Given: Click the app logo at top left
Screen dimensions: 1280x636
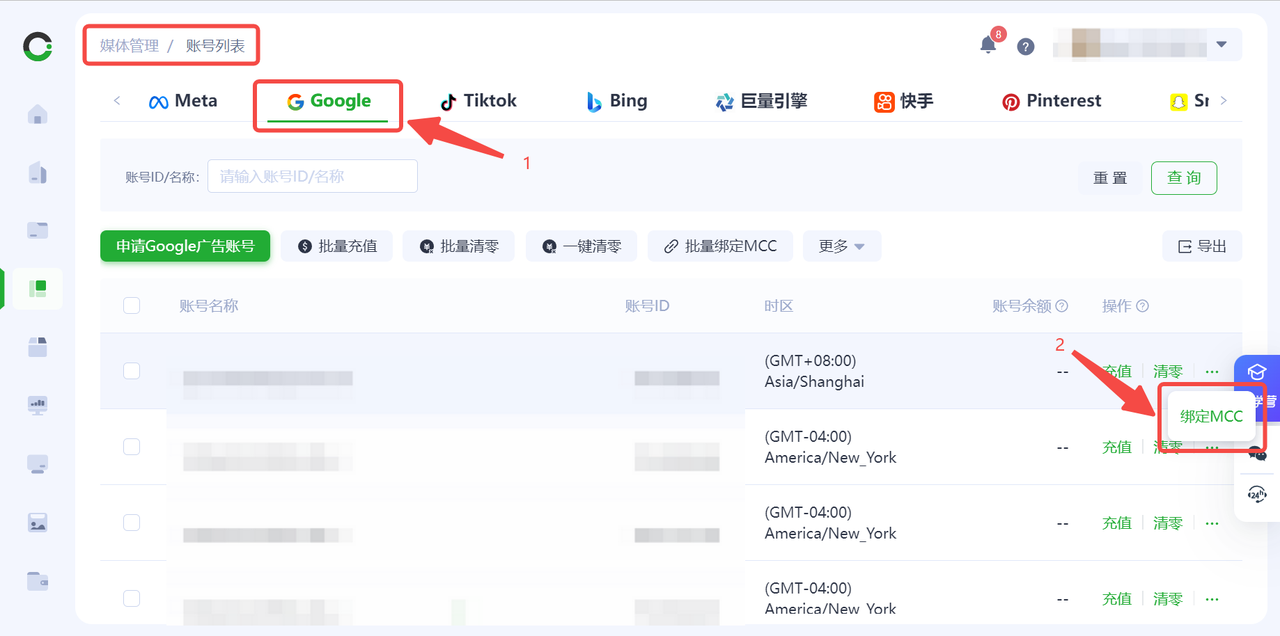Looking at the screenshot, I should click(x=38, y=46).
